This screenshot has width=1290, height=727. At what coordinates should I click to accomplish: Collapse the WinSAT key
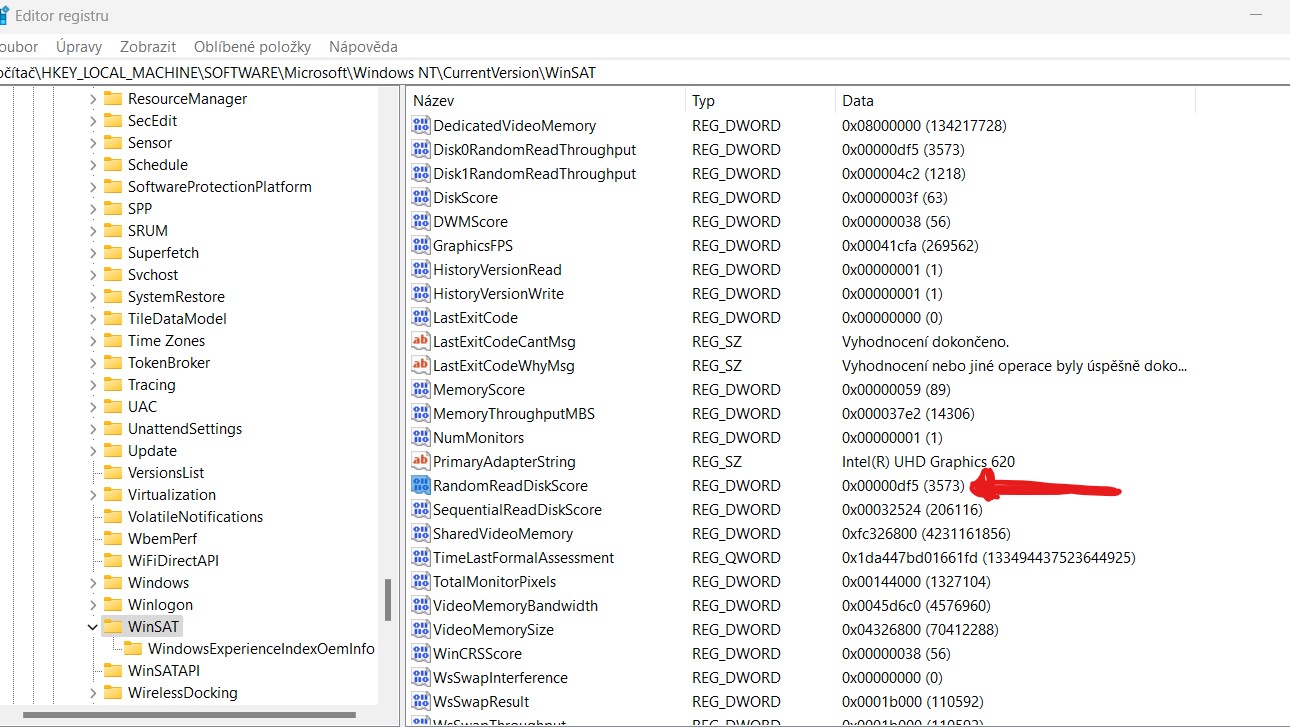pyautogui.click(x=93, y=626)
